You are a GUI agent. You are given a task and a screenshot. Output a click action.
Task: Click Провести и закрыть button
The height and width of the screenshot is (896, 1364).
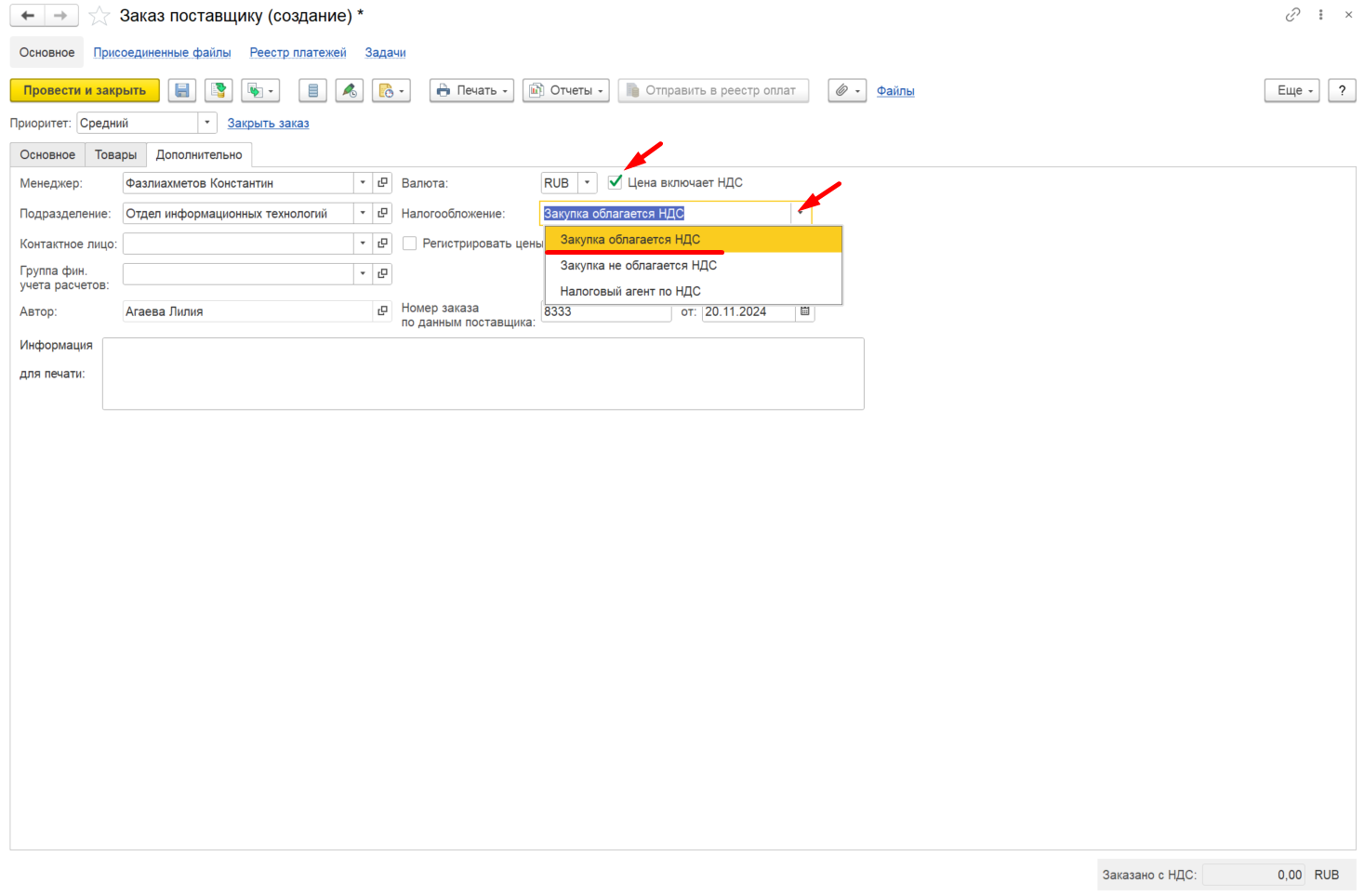coord(85,90)
